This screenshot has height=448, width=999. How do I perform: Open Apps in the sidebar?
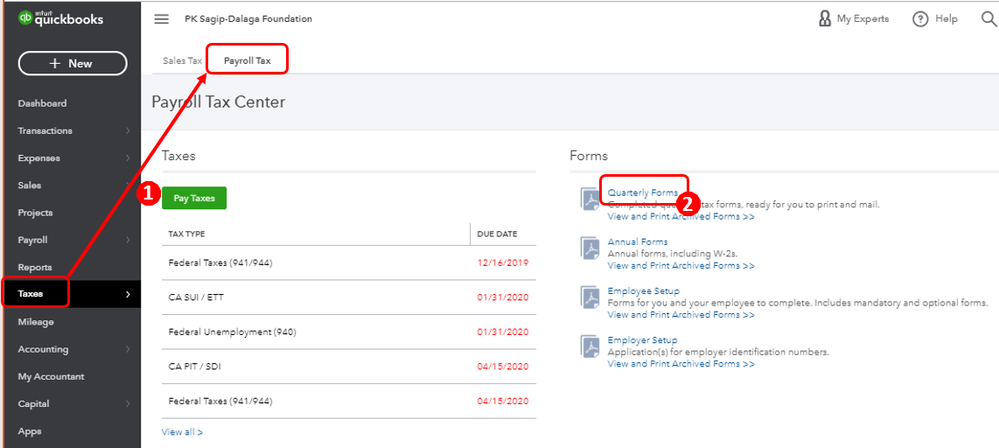coord(30,431)
